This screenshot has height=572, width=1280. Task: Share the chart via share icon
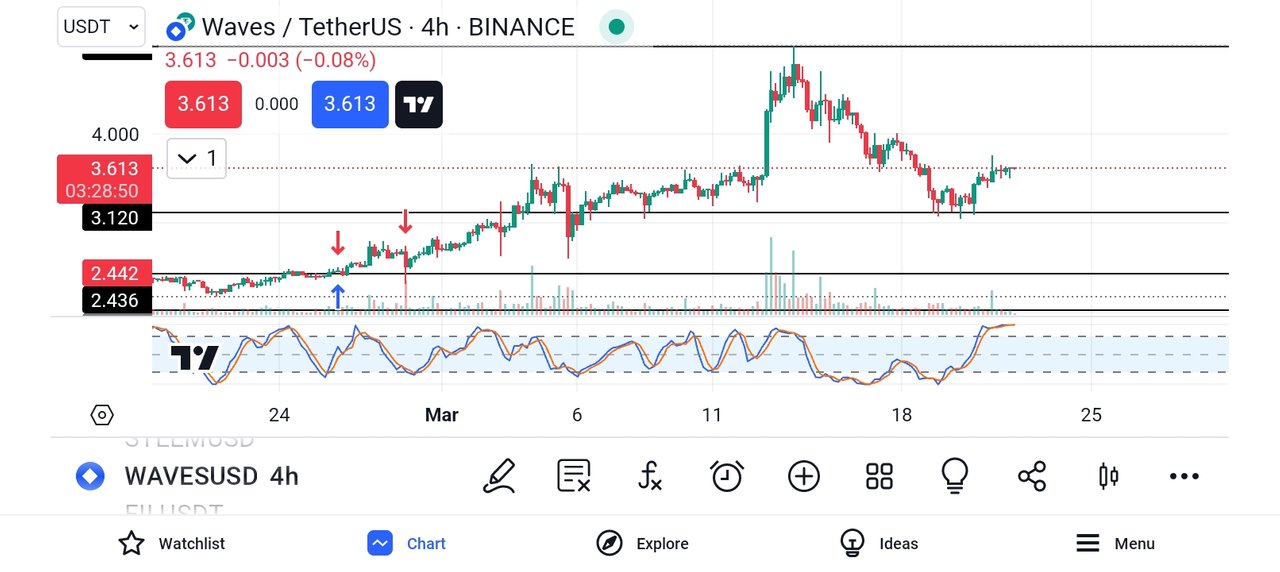[x=1032, y=476]
